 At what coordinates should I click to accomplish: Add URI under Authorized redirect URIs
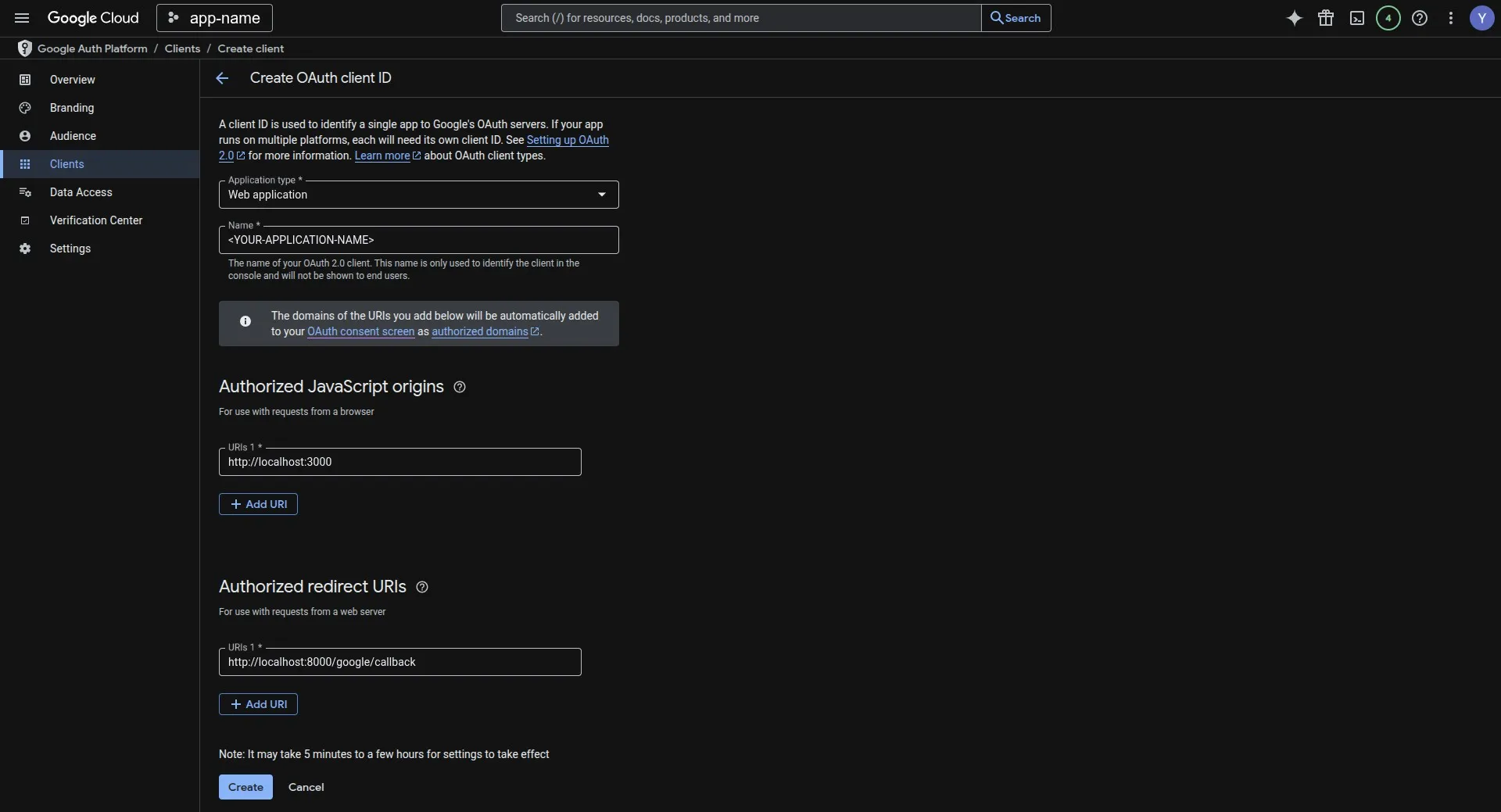point(258,704)
